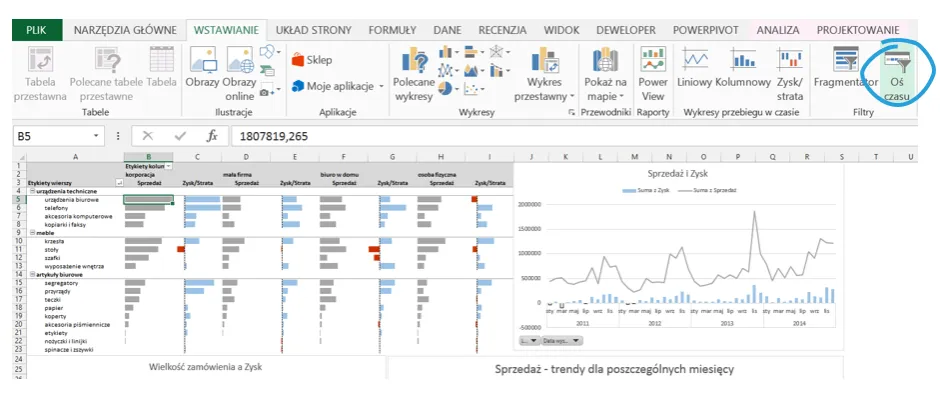
Task: Open Wykres przestawny pivot chart menu
Action: (544, 73)
